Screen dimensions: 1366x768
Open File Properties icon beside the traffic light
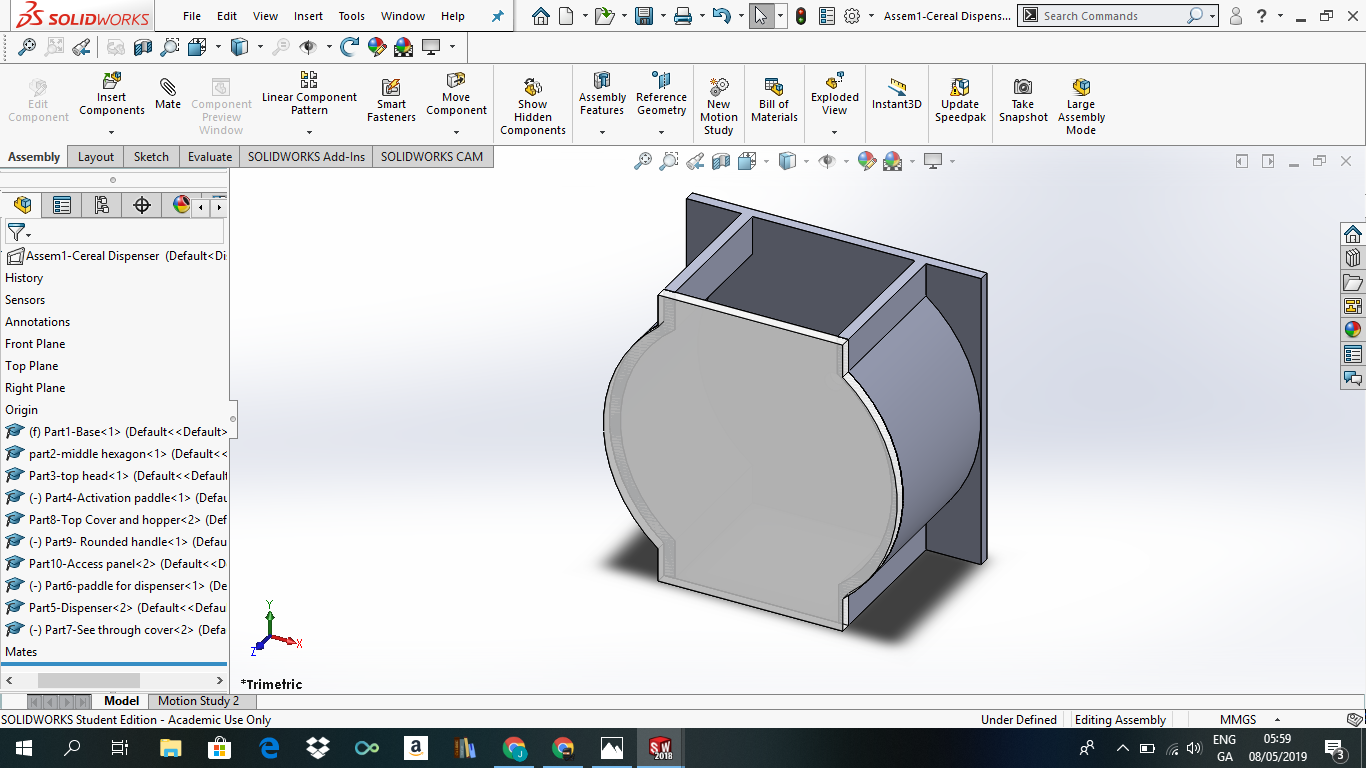[x=827, y=16]
